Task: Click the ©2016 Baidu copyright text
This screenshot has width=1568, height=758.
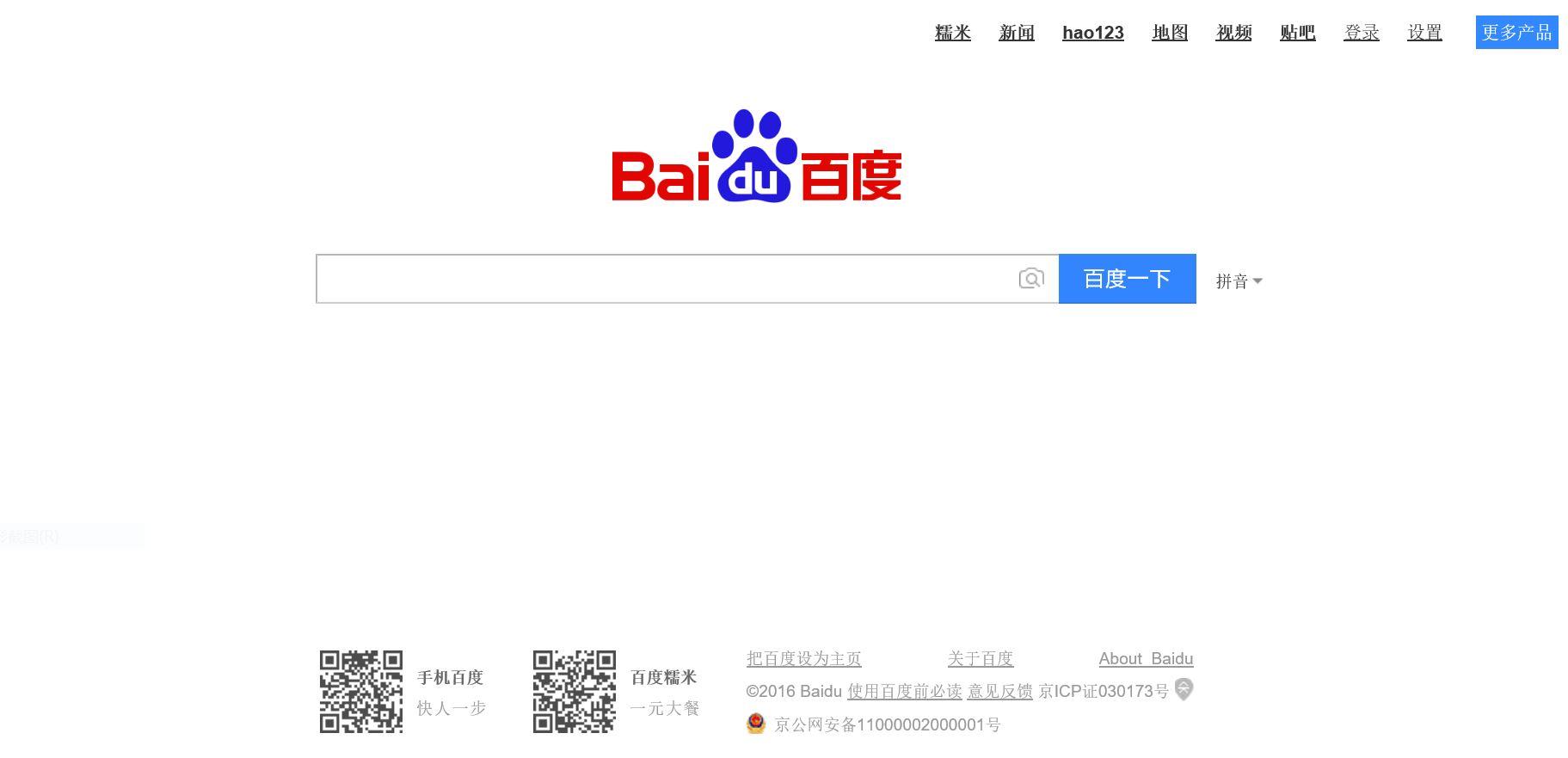Action: pyautogui.click(x=794, y=691)
